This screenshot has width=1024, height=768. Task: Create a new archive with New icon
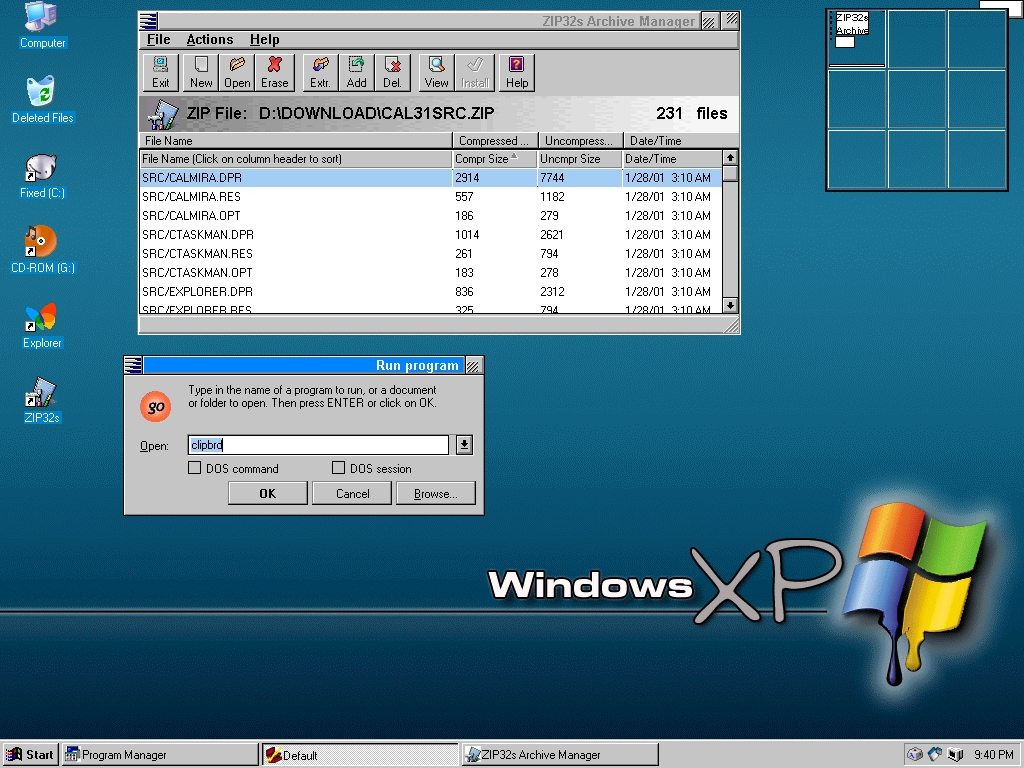[201, 72]
